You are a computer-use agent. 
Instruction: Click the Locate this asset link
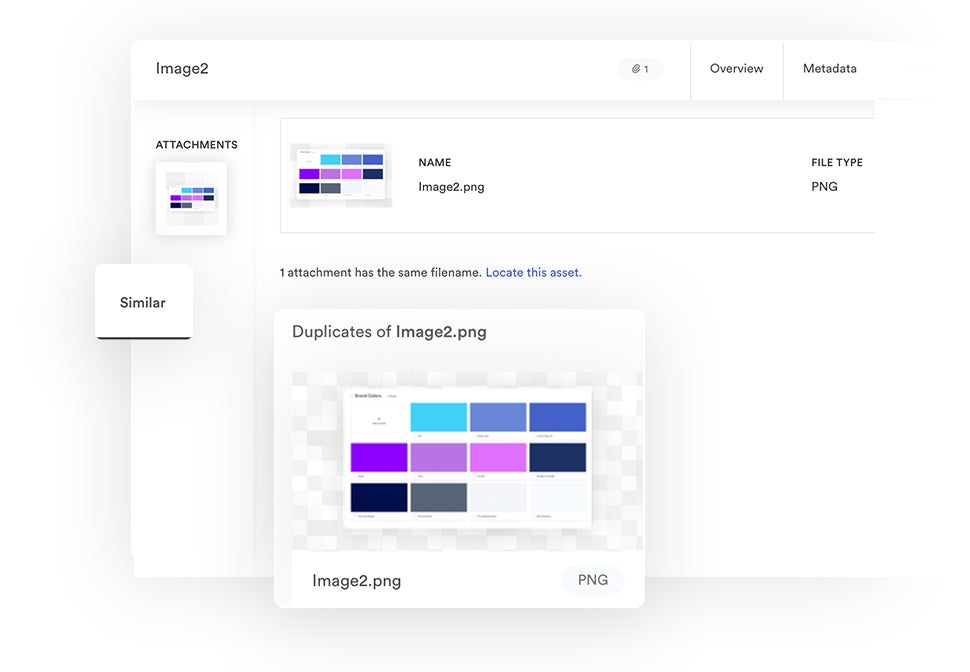pyautogui.click(x=533, y=272)
